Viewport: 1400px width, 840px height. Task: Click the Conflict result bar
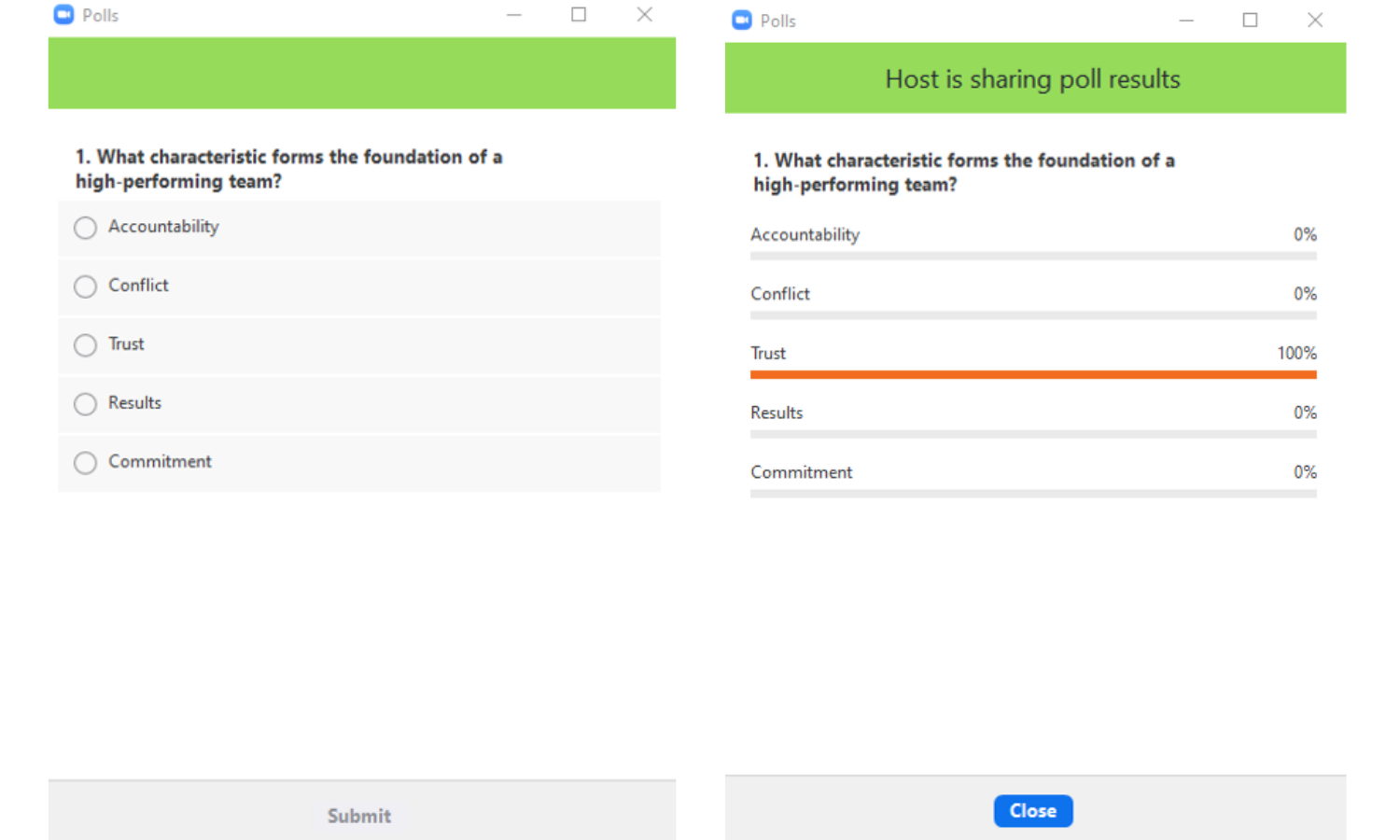[1033, 315]
